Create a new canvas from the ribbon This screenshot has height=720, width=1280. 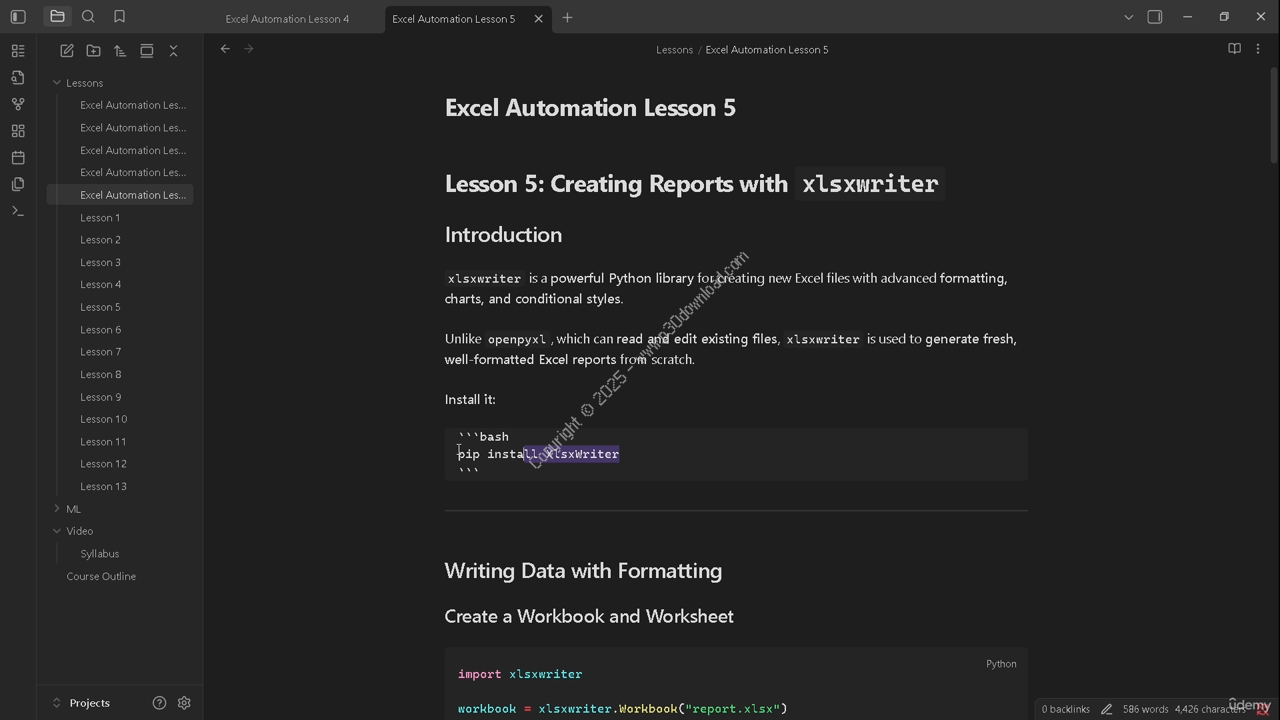(18, 131)
